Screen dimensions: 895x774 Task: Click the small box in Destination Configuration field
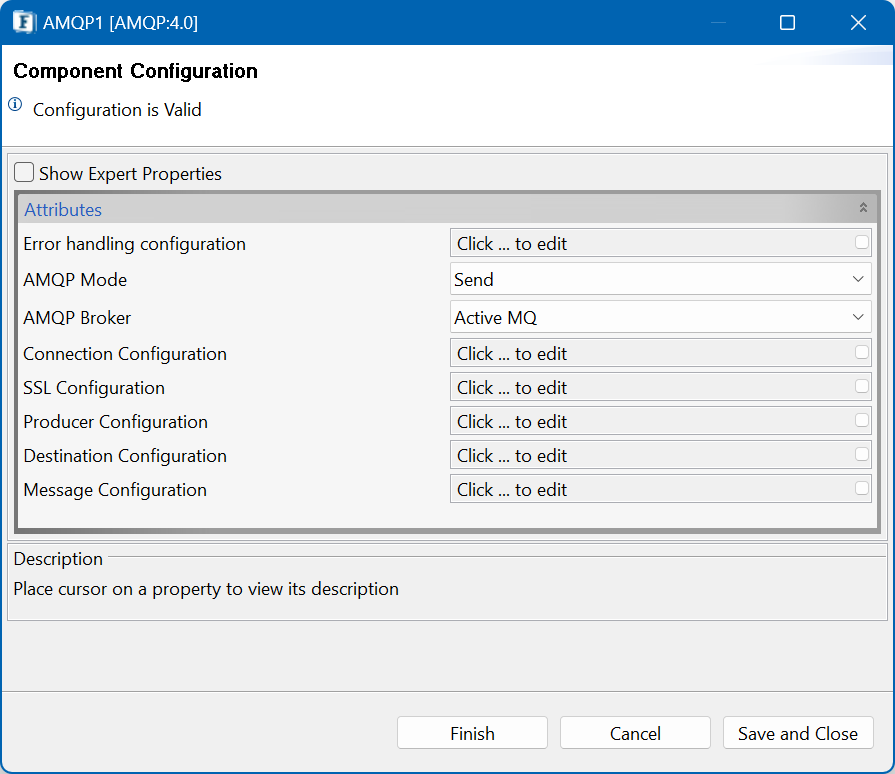[x=861, y=454]
